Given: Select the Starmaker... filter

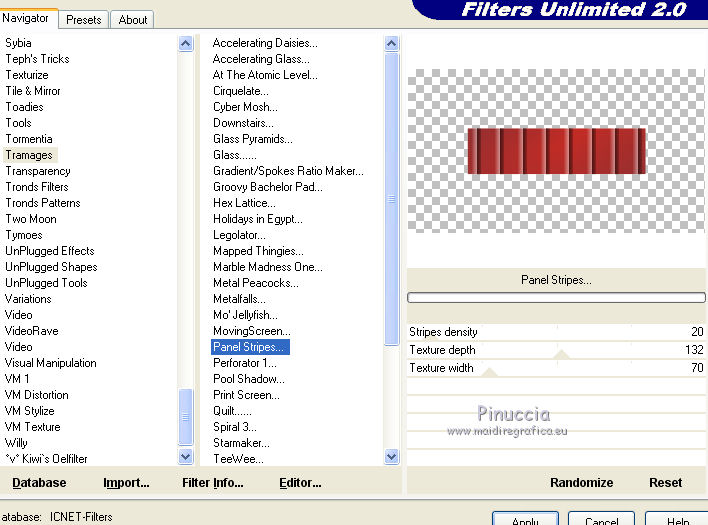Looking at the screenshot, I should coord(242,443).
